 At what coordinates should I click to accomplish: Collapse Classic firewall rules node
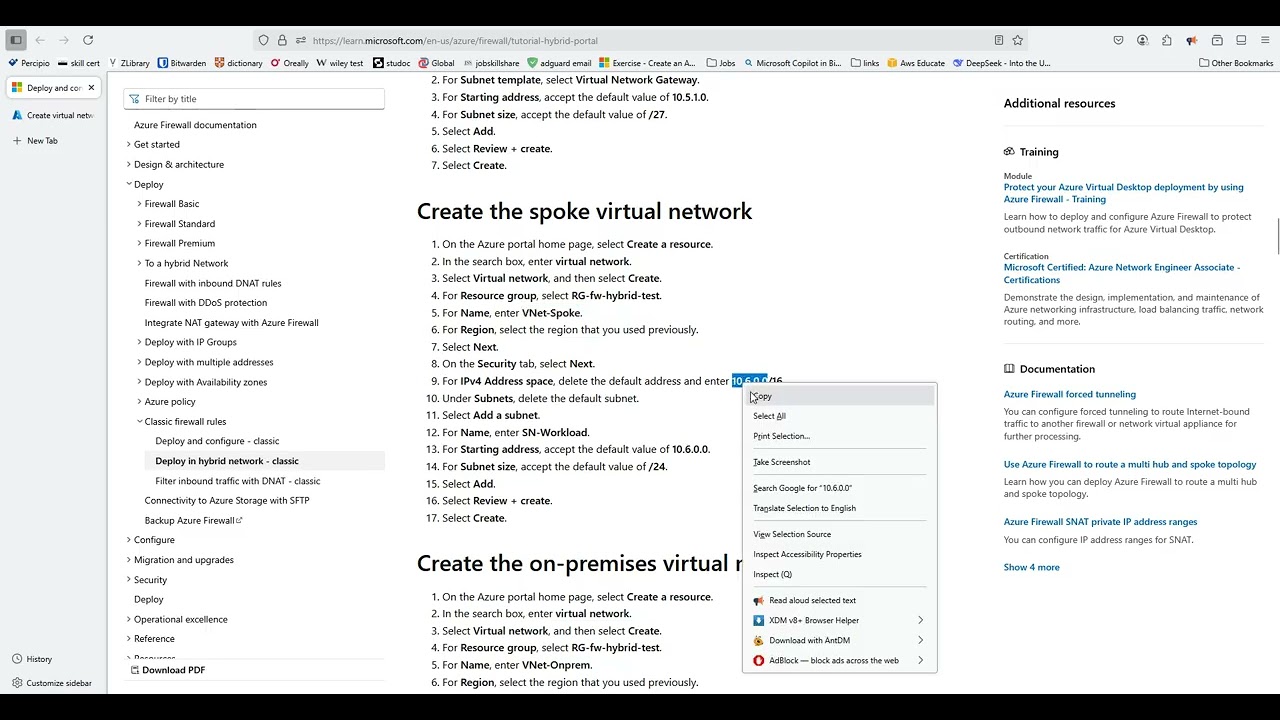139,421
